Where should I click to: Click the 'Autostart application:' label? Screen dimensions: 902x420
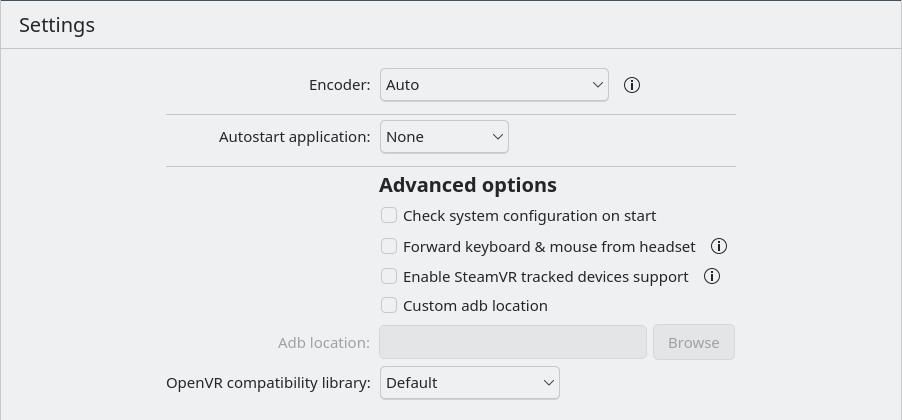click(295, 137)
